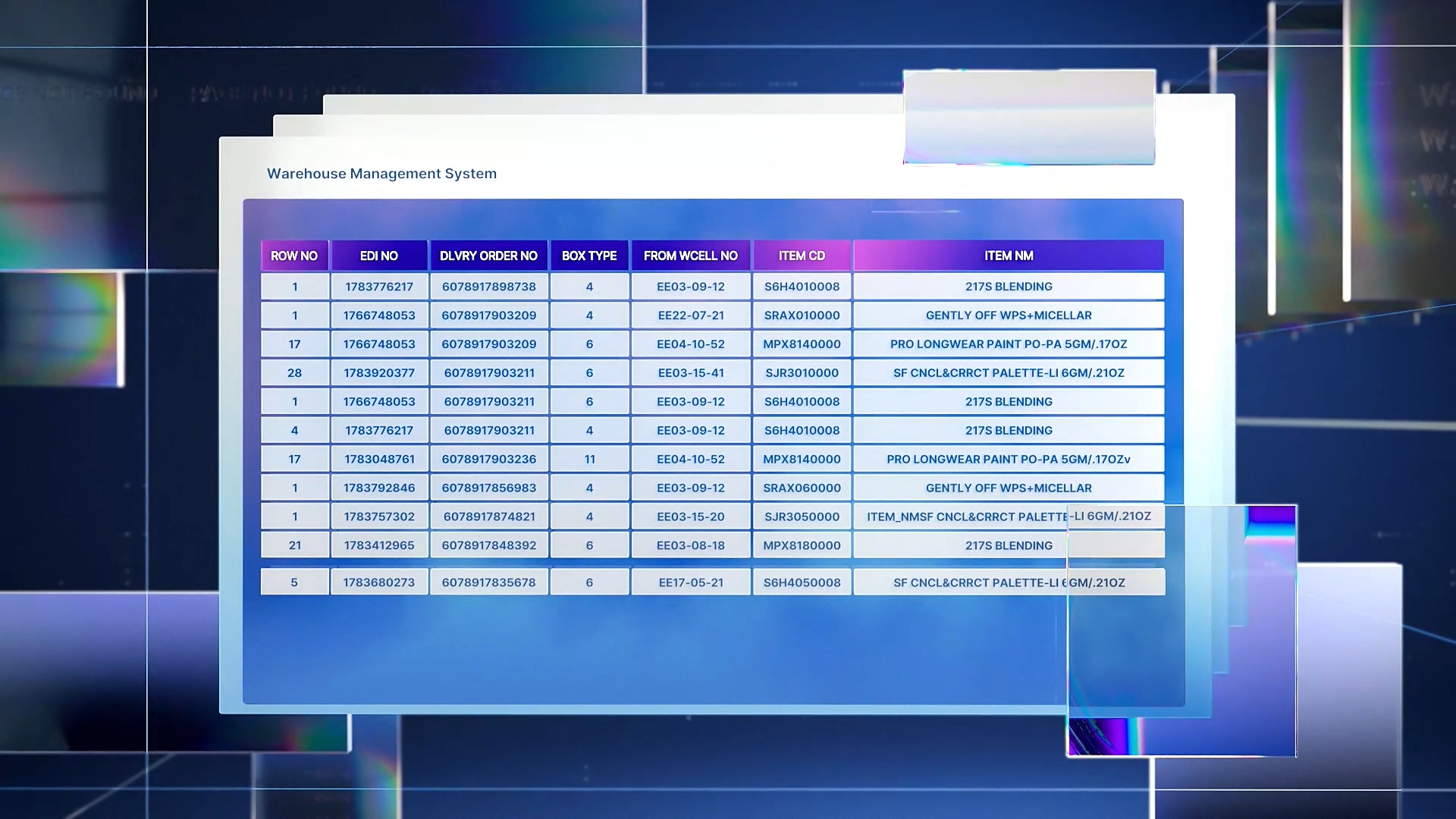Click GENTLY OFF WPS+MICELLAR in SRAX010000 row
The height and width of the screenshot is (819, 1456).
[1009, 315]
